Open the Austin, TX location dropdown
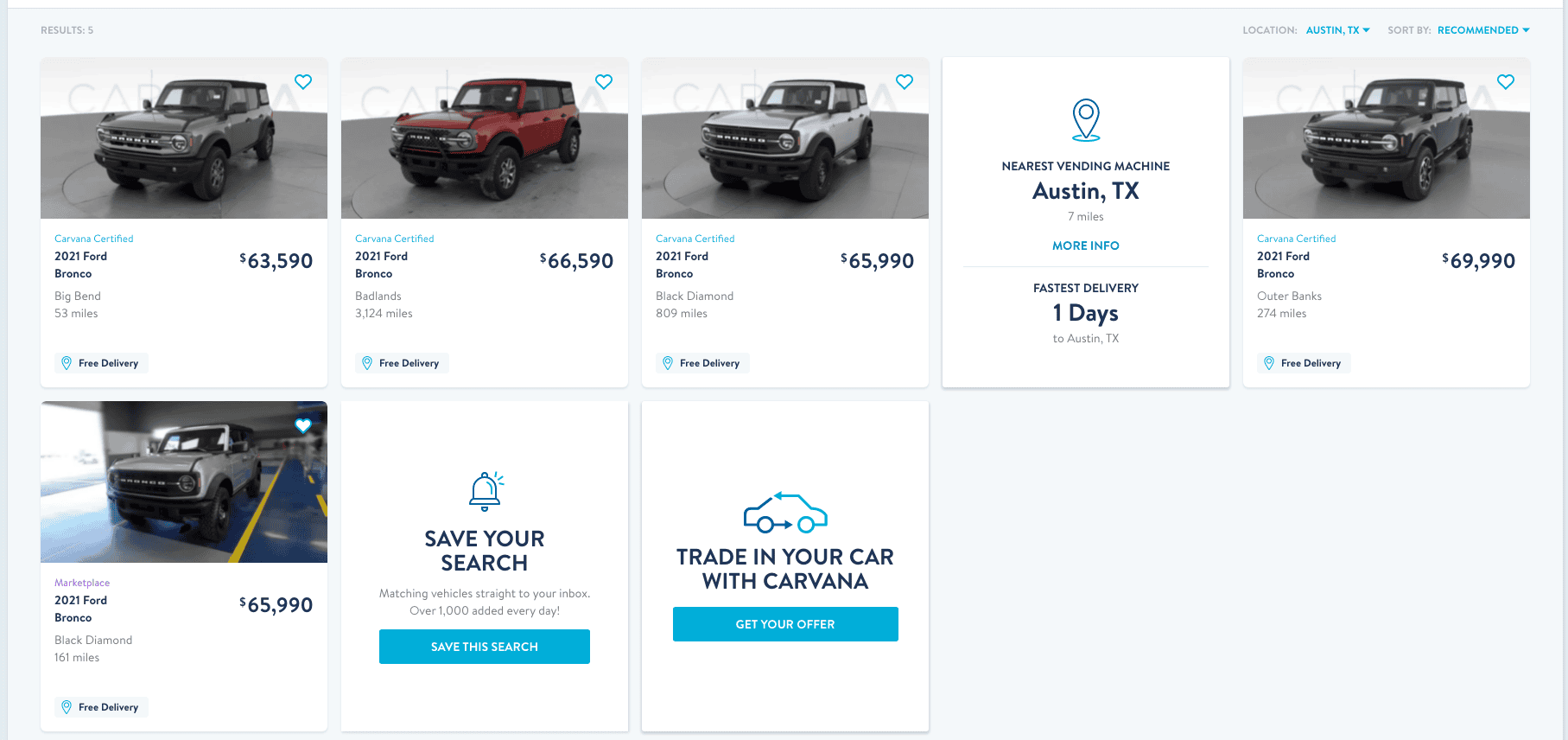Viewport: 1568px width, 740px height. [1337, 29]
